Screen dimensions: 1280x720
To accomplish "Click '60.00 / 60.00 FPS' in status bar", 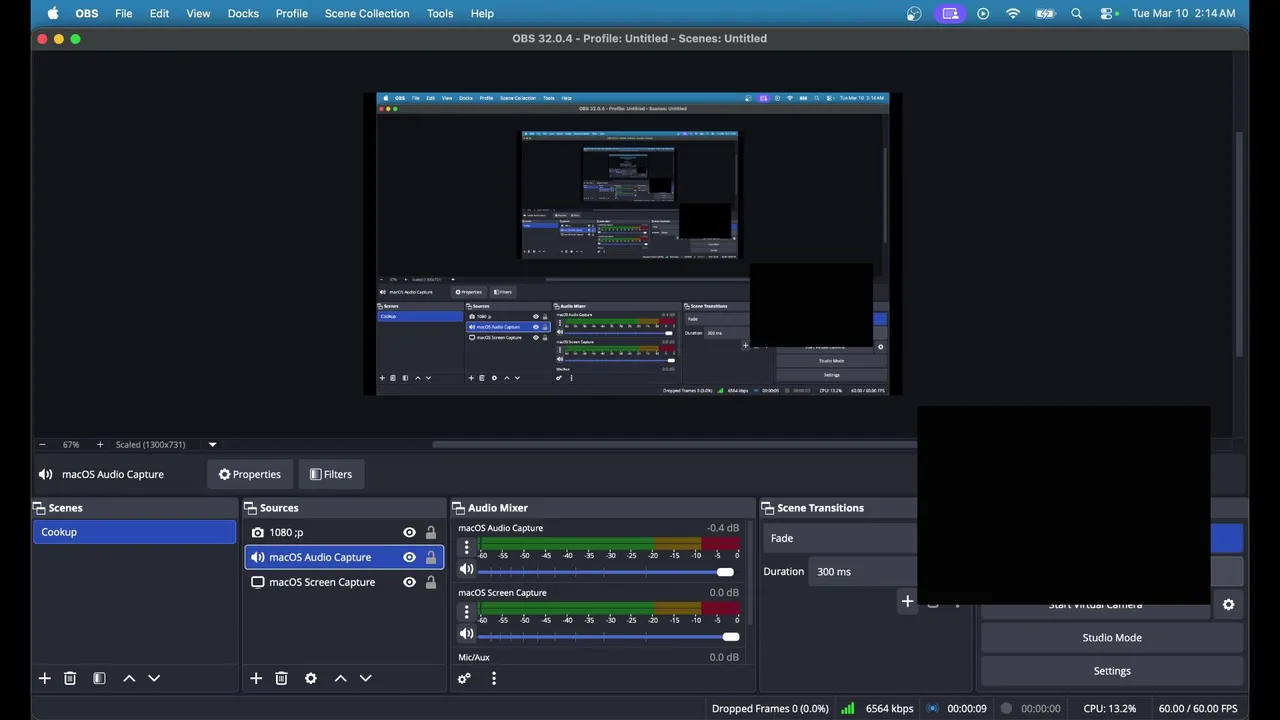I will click(1198, 708).
